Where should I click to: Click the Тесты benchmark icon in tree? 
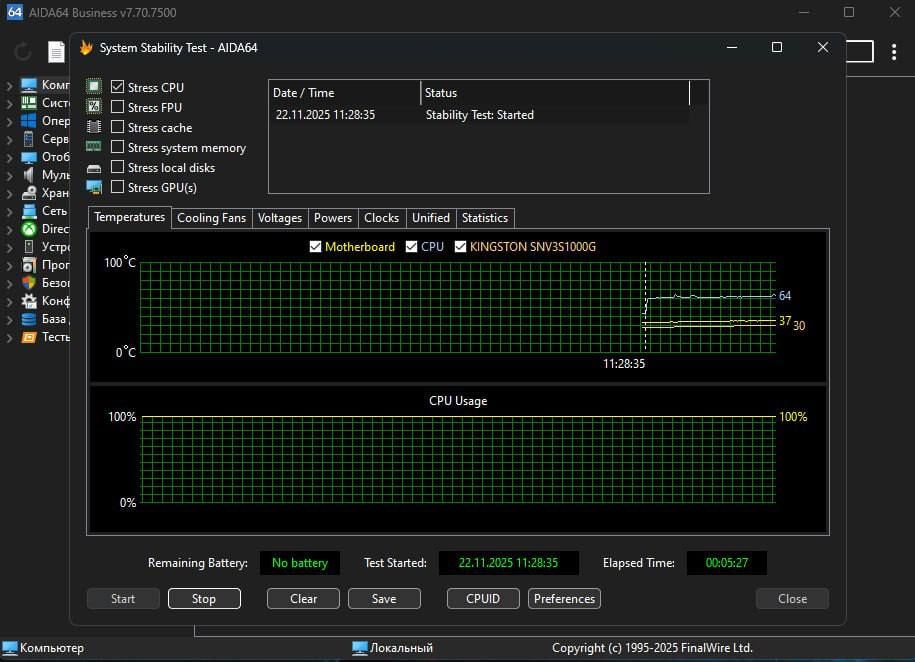point(29,337)
